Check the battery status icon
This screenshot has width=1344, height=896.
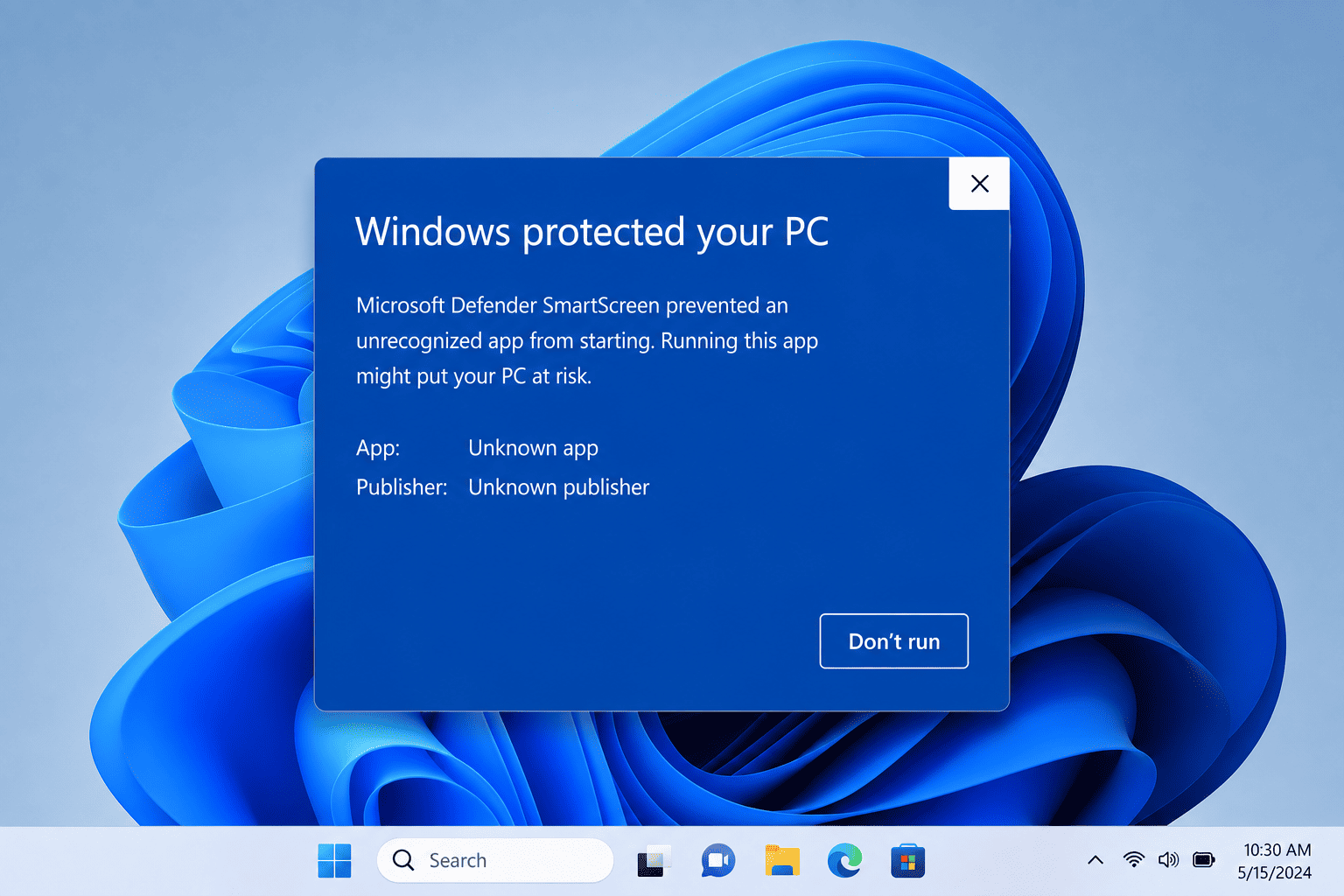1205,860
